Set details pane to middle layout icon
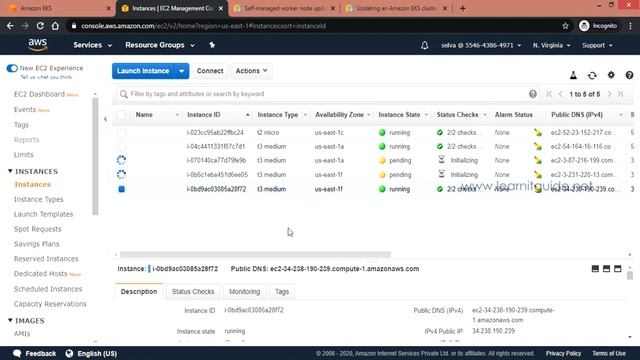Screen dimensions: 640x360 click(x=606, y=269)
